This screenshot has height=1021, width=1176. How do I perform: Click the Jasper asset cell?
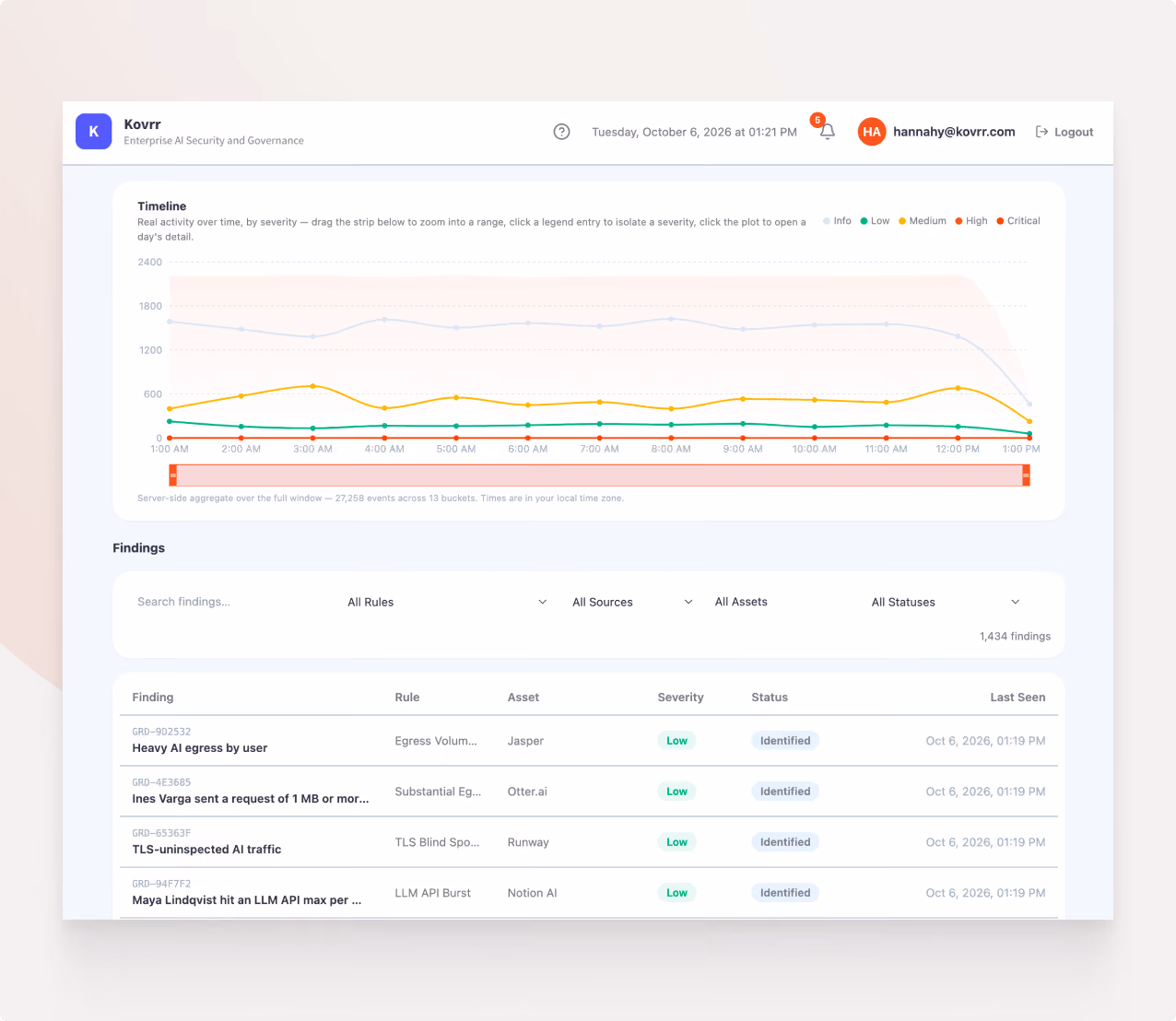525,741
